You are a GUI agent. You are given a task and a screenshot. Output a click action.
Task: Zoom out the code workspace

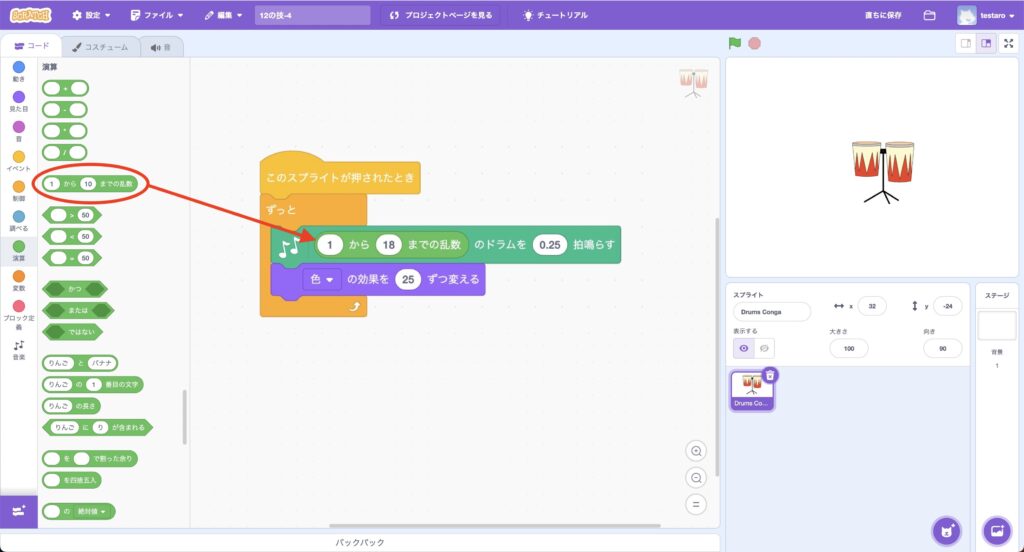(696, 478)
